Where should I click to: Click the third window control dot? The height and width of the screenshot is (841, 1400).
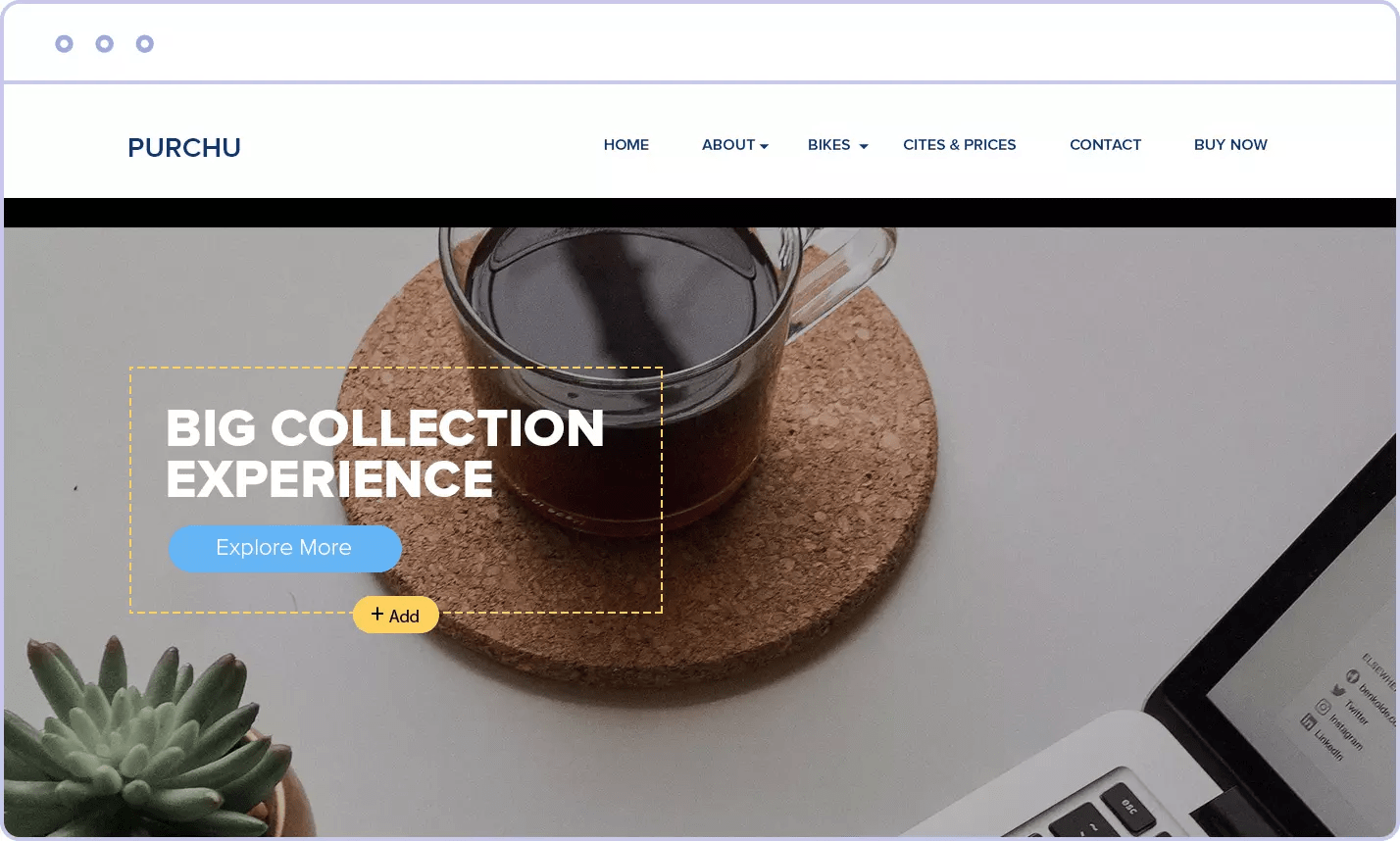point(144,43)
